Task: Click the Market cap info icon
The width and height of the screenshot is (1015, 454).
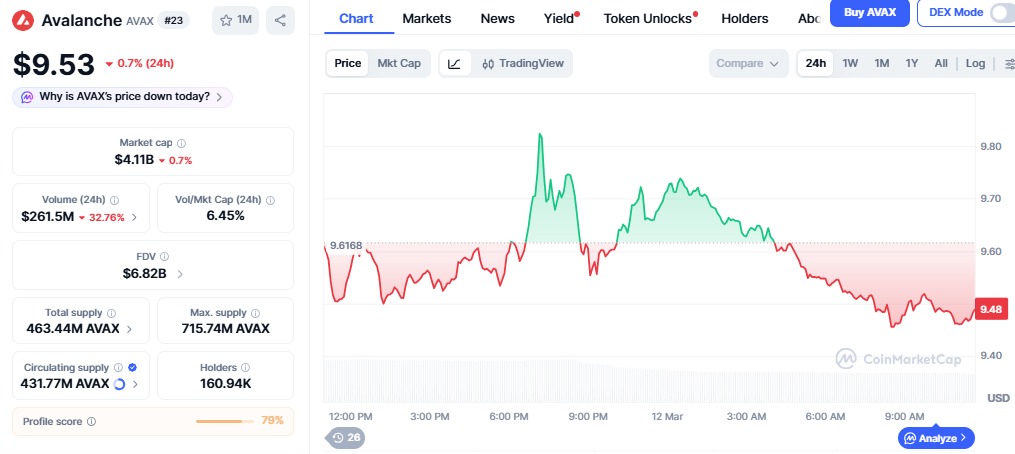Action: pos(181,144)
